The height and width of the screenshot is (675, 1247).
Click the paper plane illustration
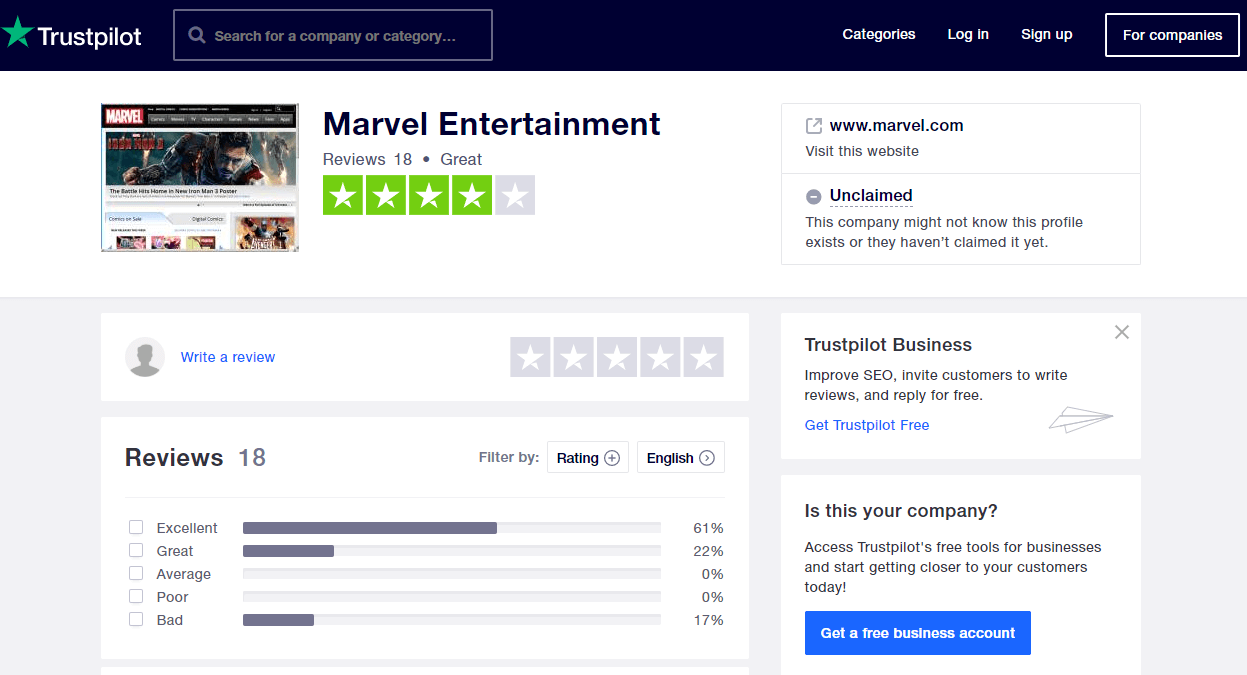click(1080, 419)
